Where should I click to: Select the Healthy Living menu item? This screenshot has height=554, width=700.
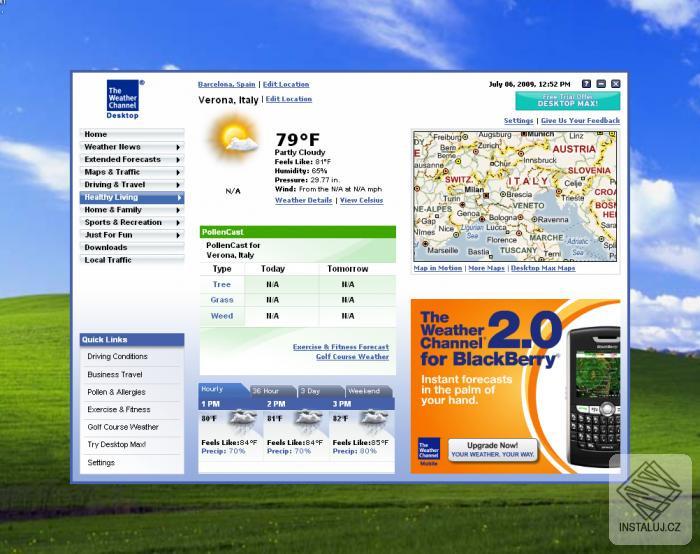(x=132, y=197)
